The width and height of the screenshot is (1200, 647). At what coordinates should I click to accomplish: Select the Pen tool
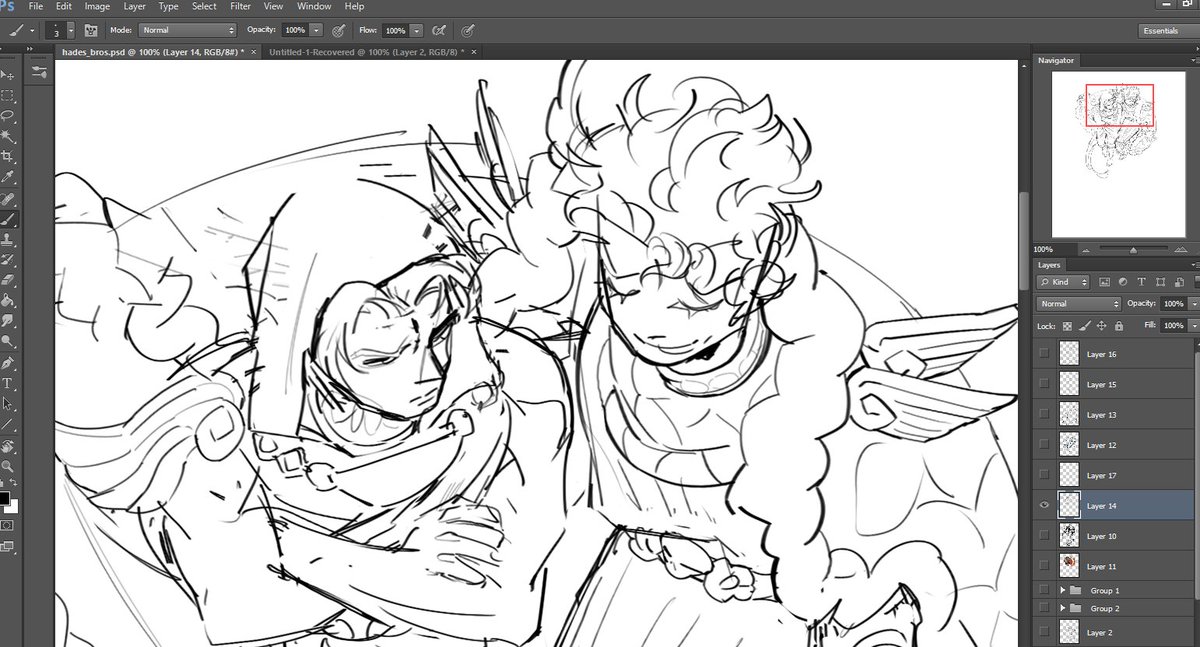tap(7, 363)
